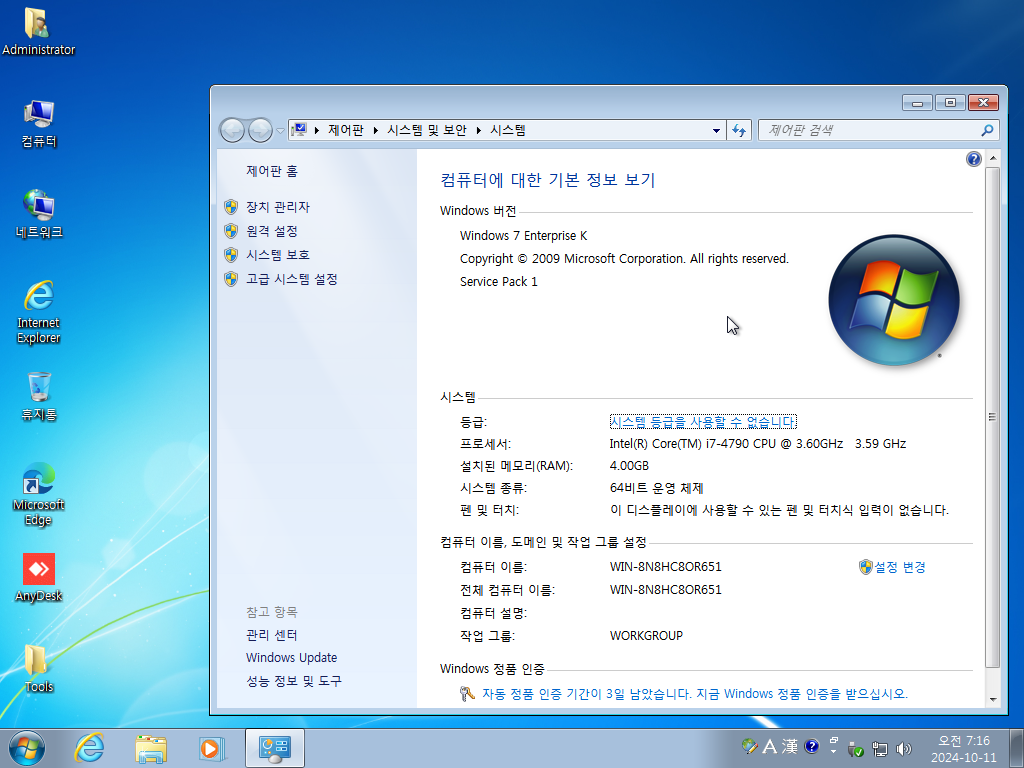Open 관리 센터 link

tap(272, 635)
